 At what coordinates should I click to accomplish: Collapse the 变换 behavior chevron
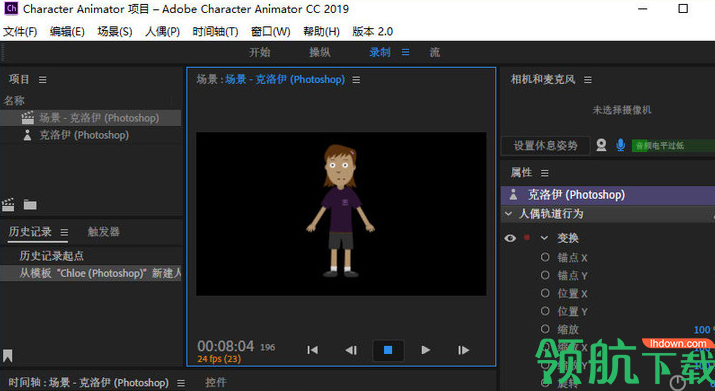click(x=544, y=238)
